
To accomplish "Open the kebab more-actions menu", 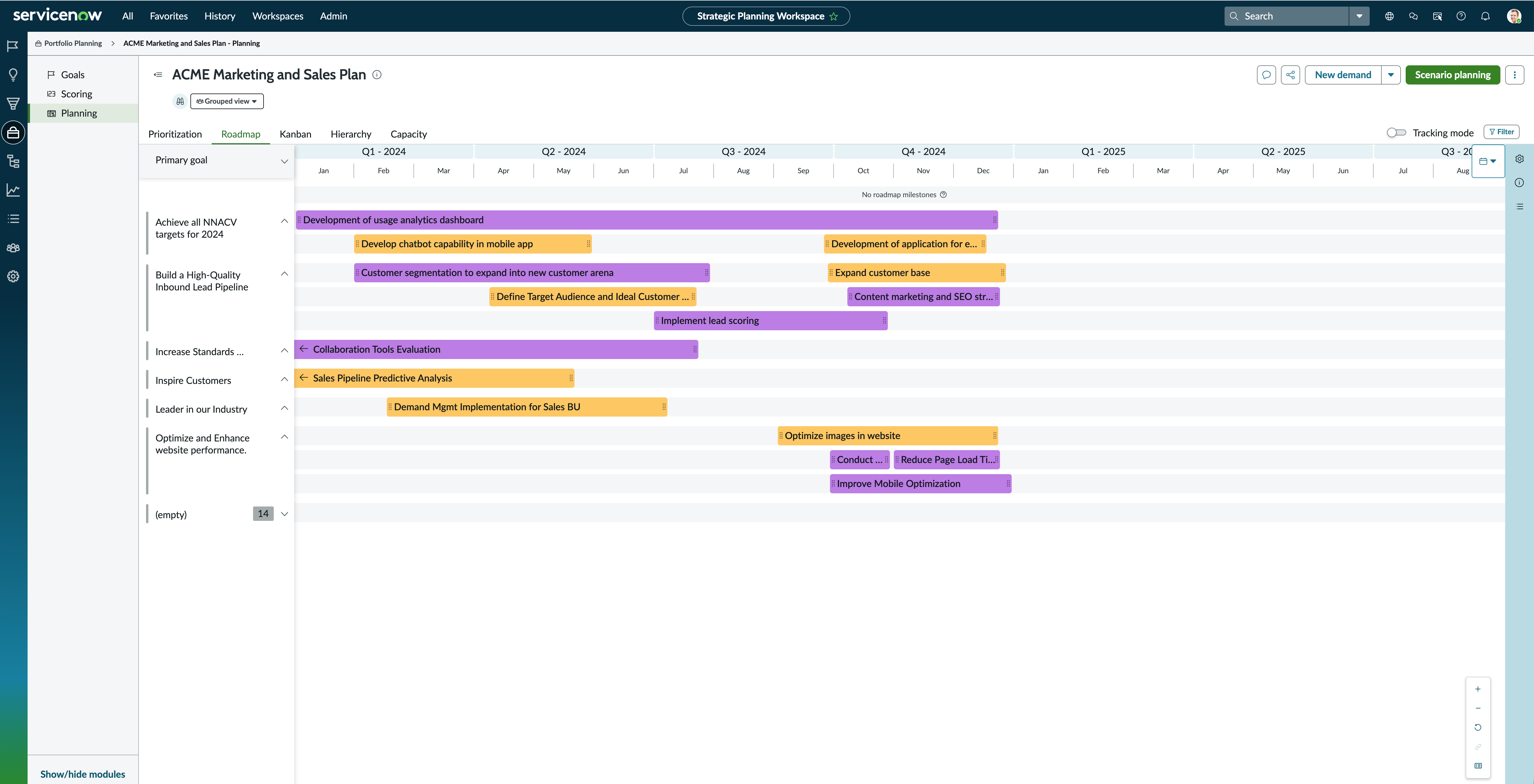I will (x=1515, y=75).
